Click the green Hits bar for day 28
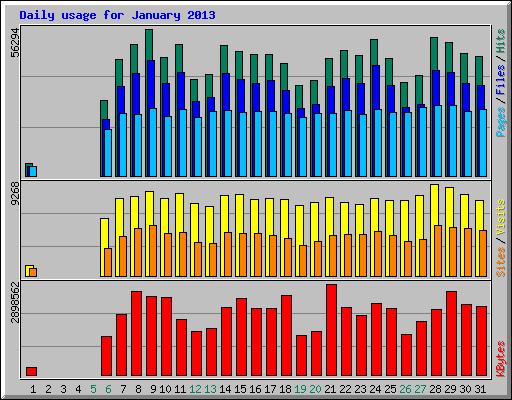This screenshot has height=400, width=512. pyautogui.click(x=434, y=54)
